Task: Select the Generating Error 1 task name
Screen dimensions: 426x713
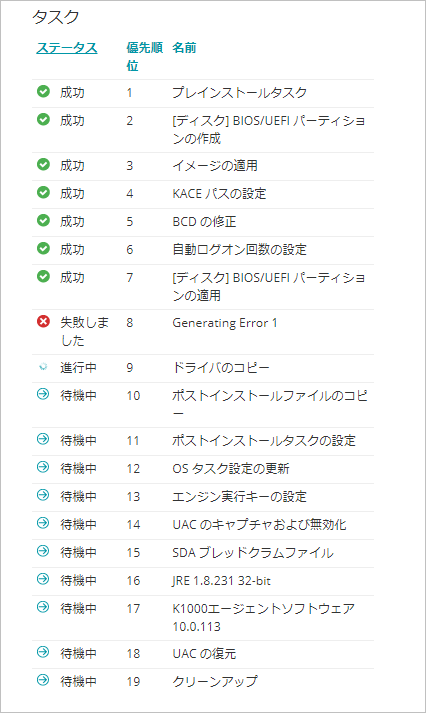Action: (x=225, y=323)
